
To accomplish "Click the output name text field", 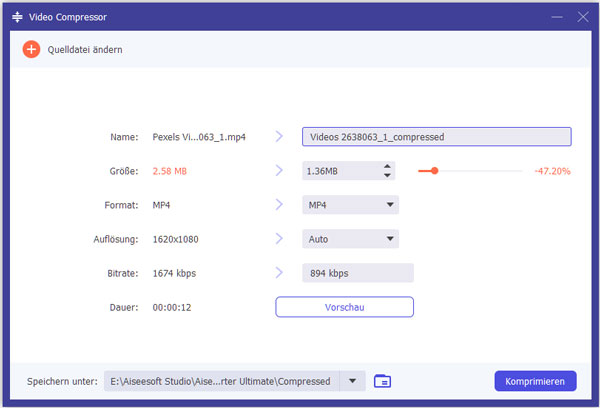I will pyautogui.click(x=436, y=137).
